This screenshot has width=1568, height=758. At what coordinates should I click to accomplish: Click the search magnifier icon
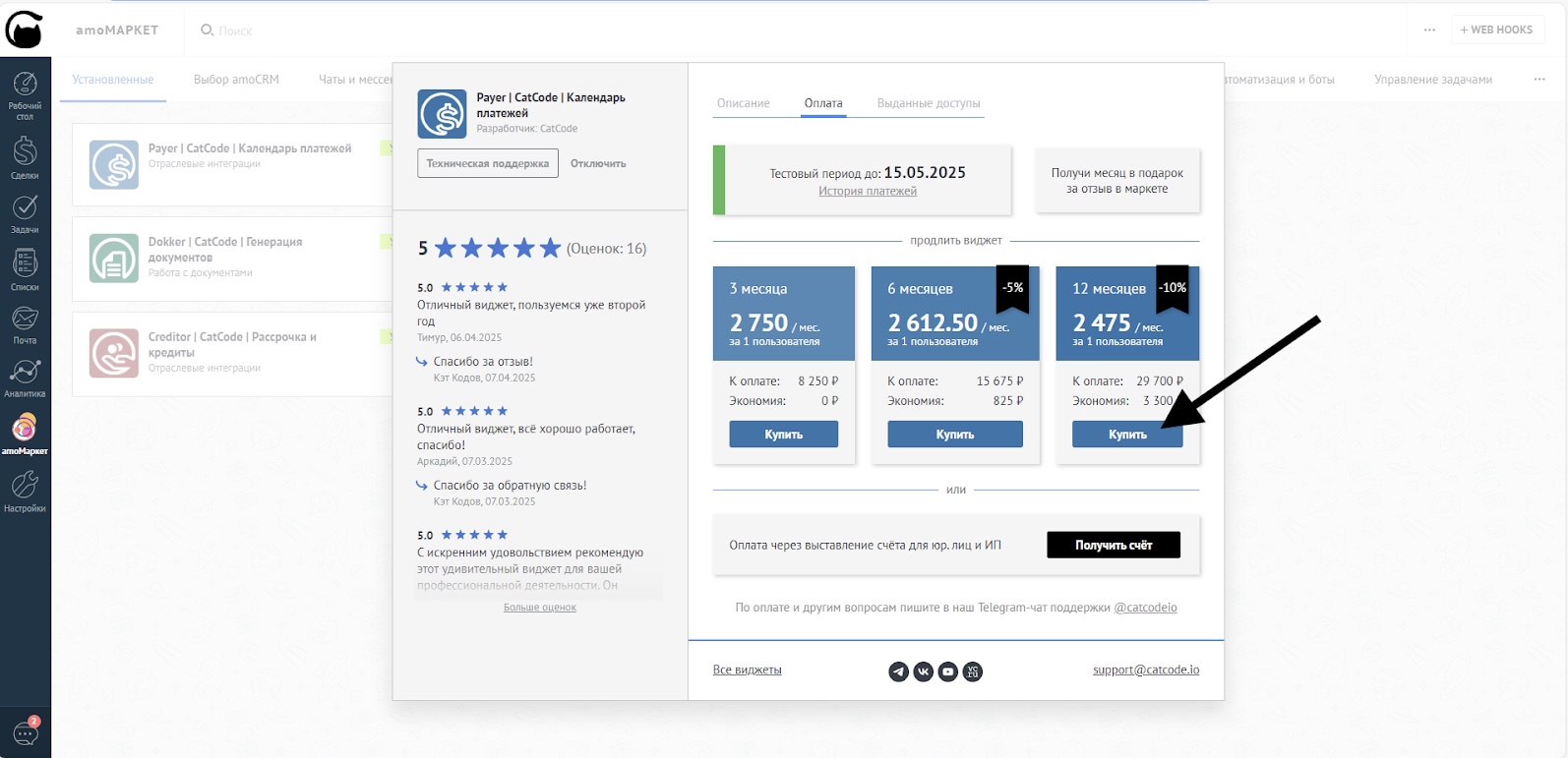pos(207,29)
